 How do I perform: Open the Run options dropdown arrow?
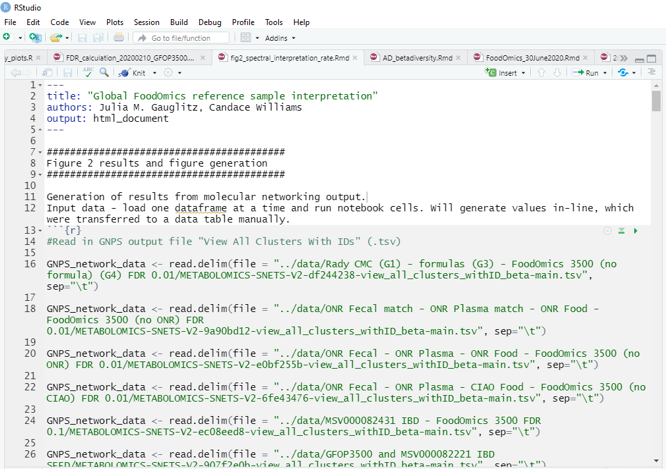605,73
